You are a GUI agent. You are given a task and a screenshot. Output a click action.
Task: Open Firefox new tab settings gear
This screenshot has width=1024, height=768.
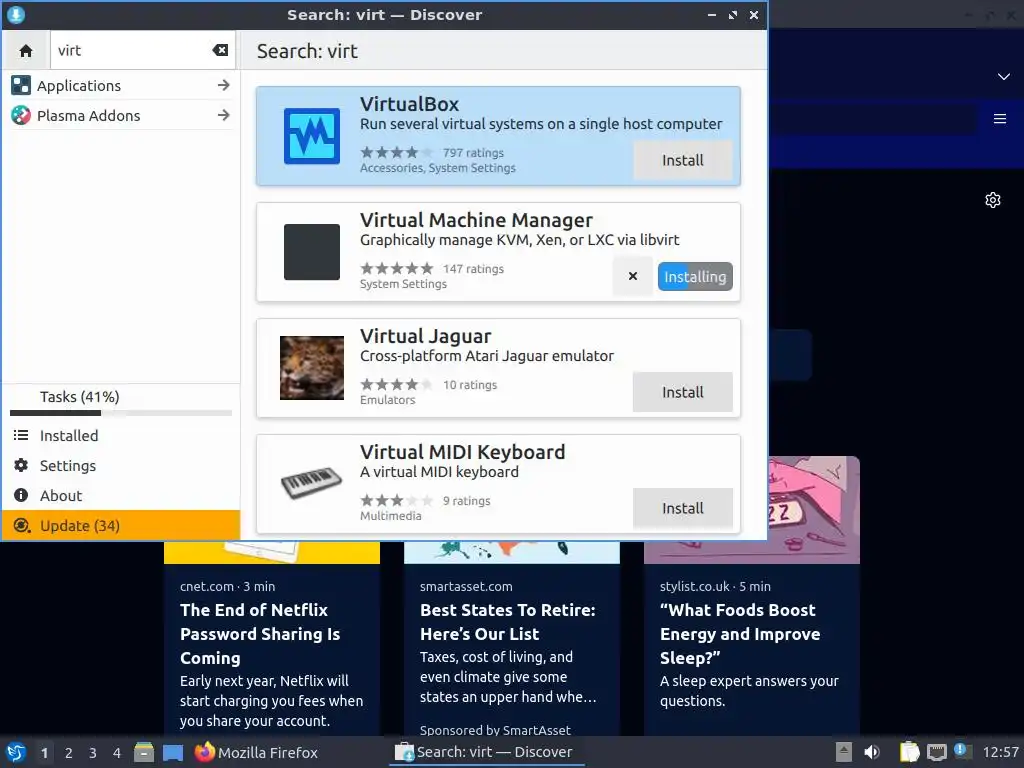[993, 200]
